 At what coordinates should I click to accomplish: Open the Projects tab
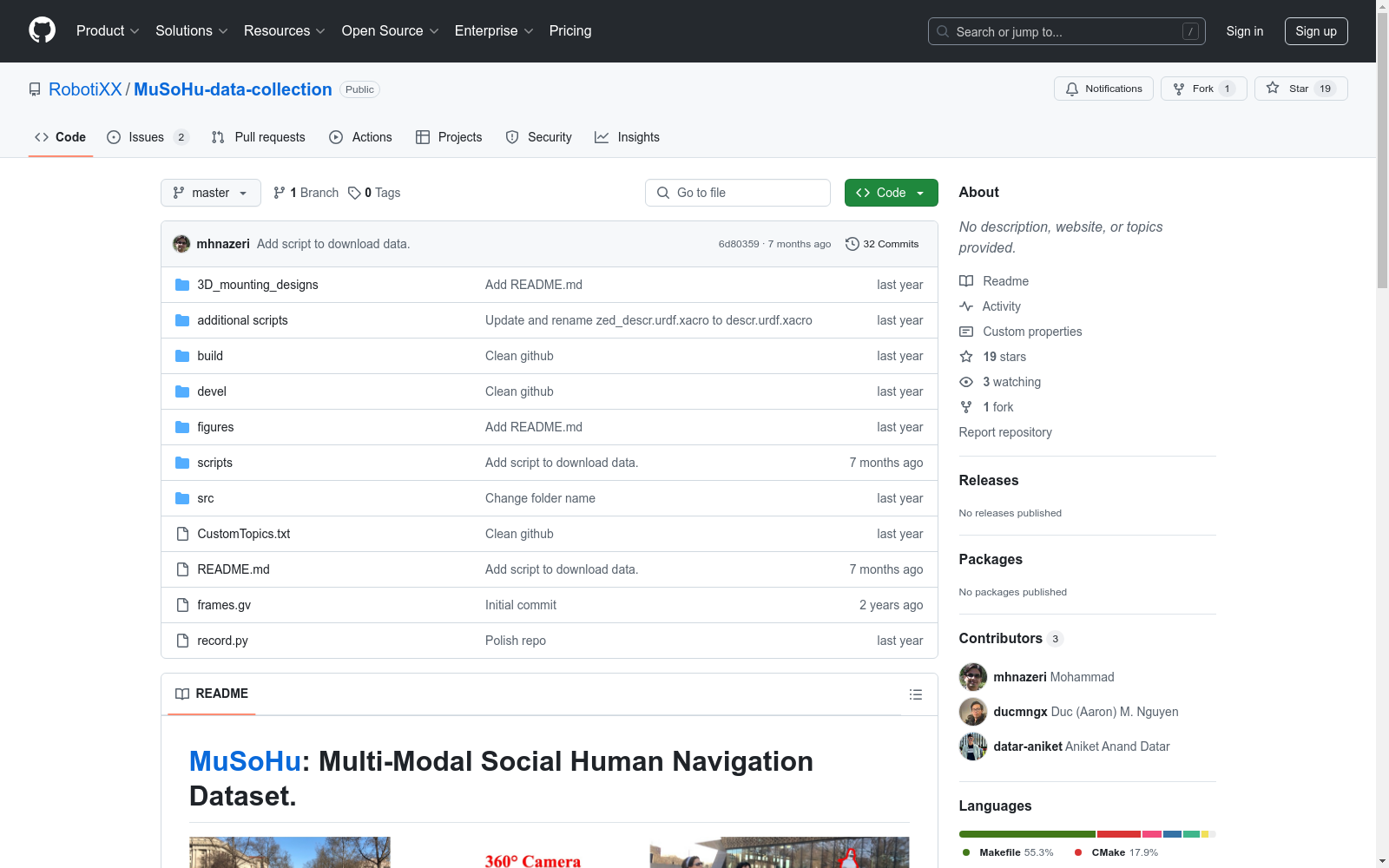coord(449,137)
